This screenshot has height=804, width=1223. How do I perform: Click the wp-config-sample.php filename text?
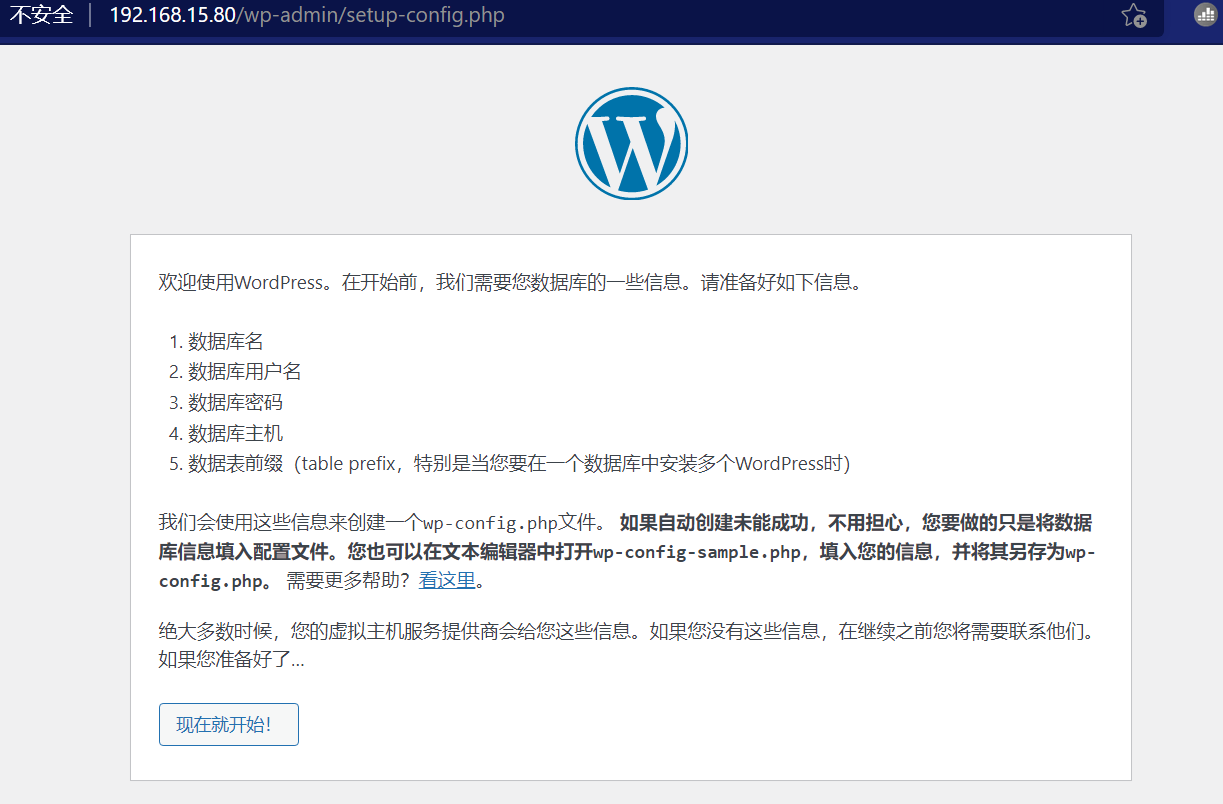click(697, 552)
